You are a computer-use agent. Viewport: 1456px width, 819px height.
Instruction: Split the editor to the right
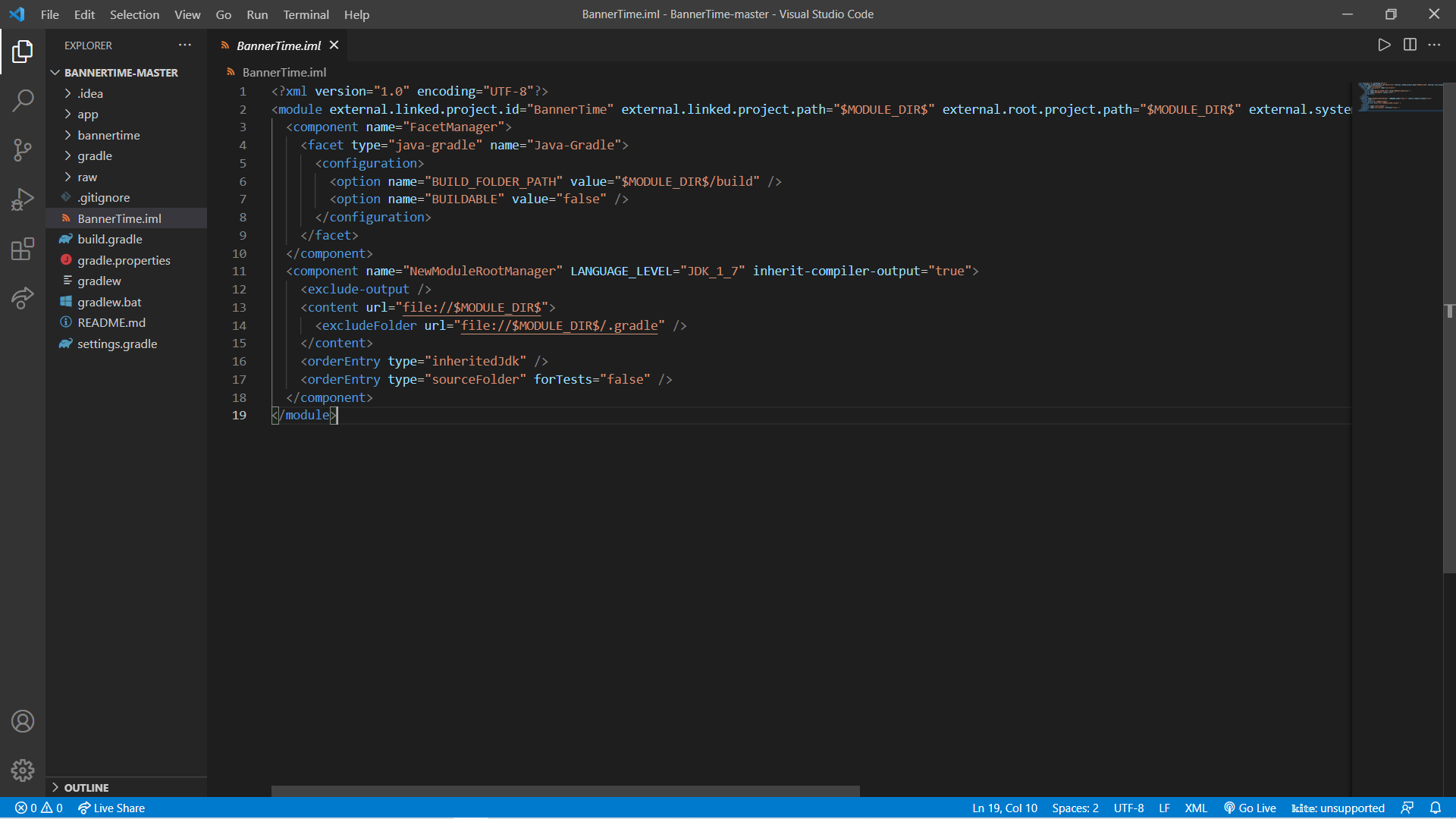point(1410,45)
